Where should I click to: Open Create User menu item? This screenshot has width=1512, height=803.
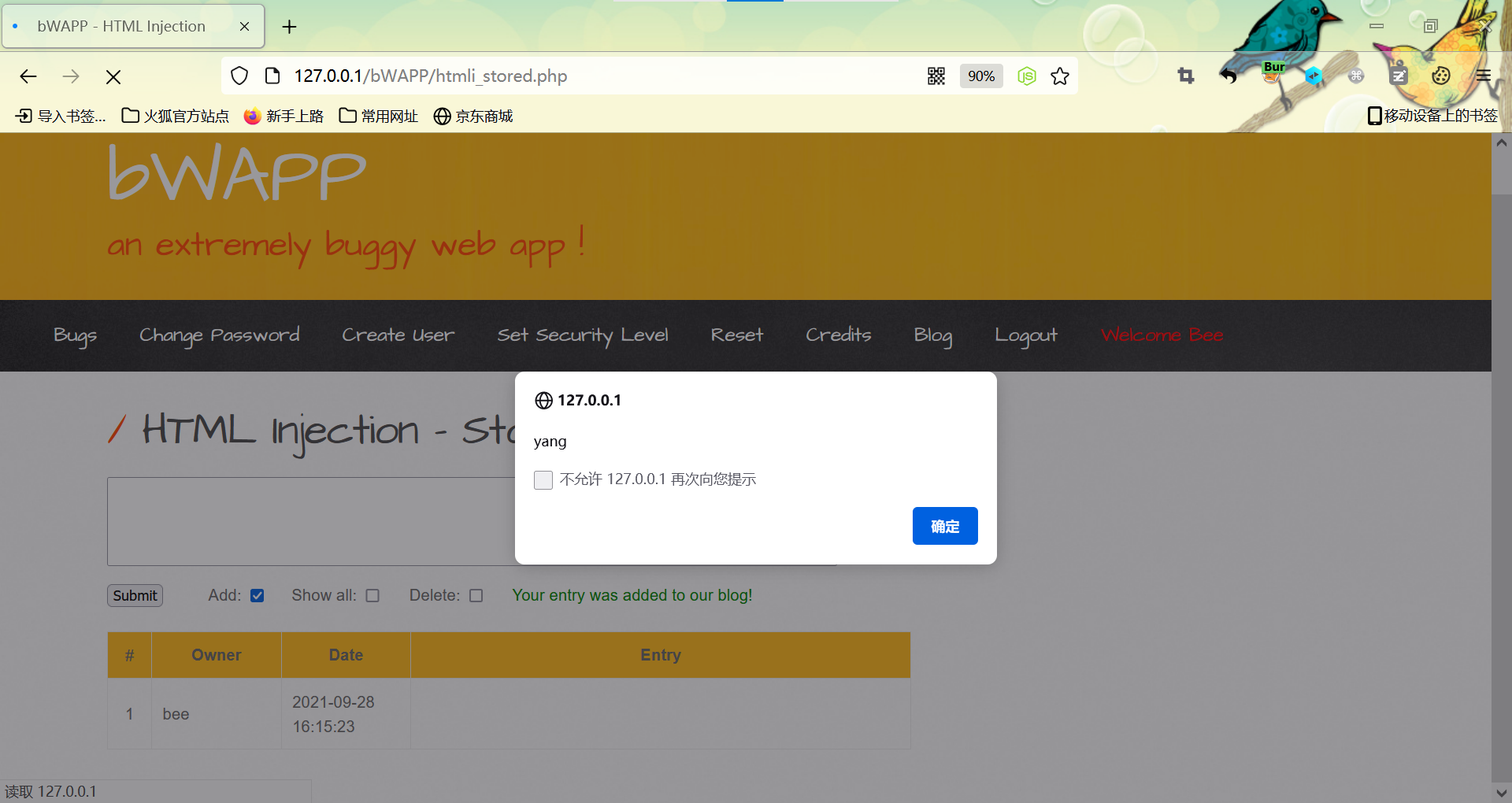(398, 335)
